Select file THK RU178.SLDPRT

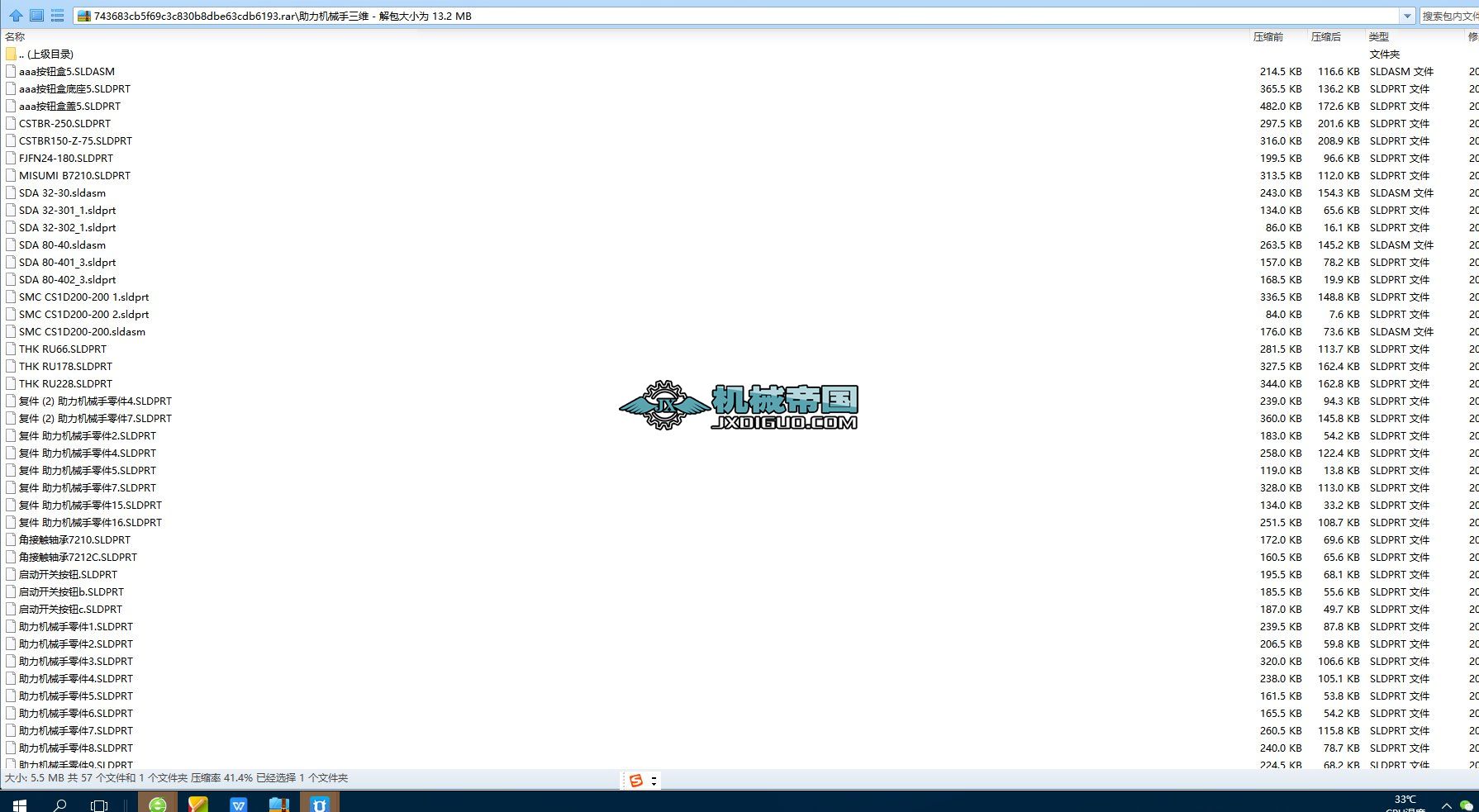point(65,366)
